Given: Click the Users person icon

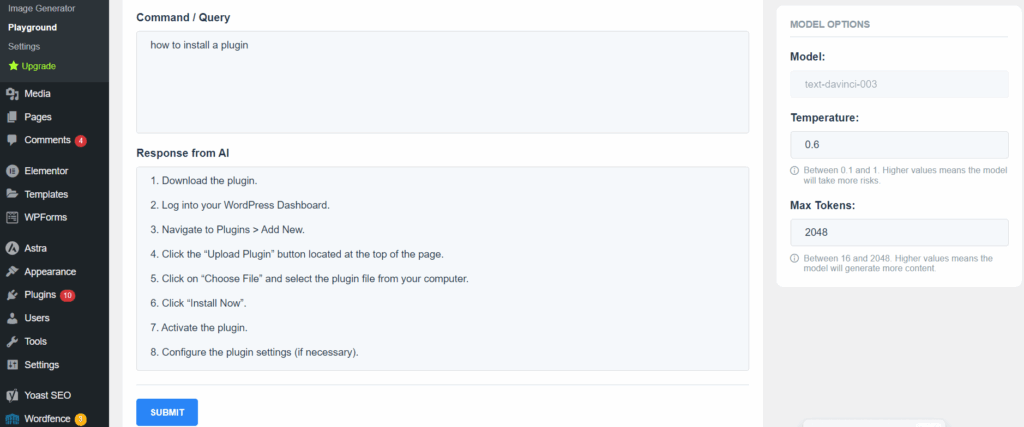Looking at the screenshot, I should tap(12, 318).
